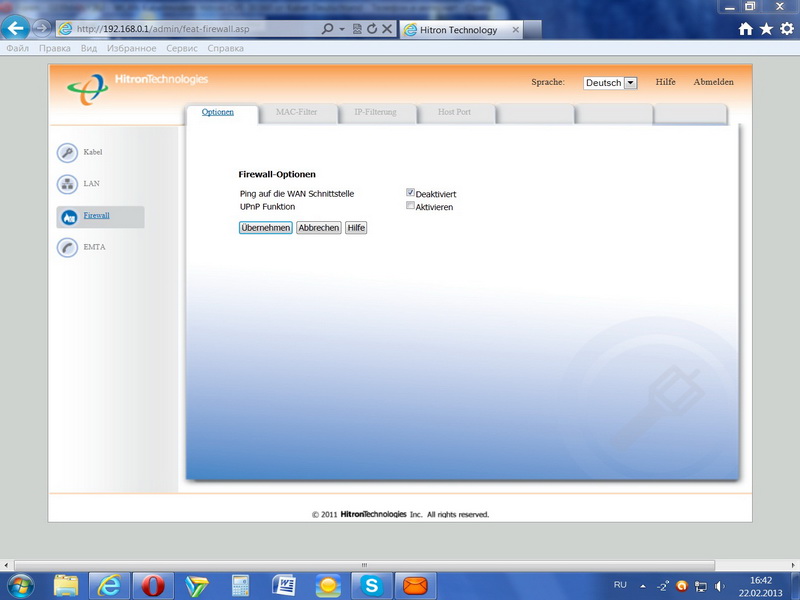800x600 pixels.
Task: Click the Abmelden logout link
Action: (713, 82)
